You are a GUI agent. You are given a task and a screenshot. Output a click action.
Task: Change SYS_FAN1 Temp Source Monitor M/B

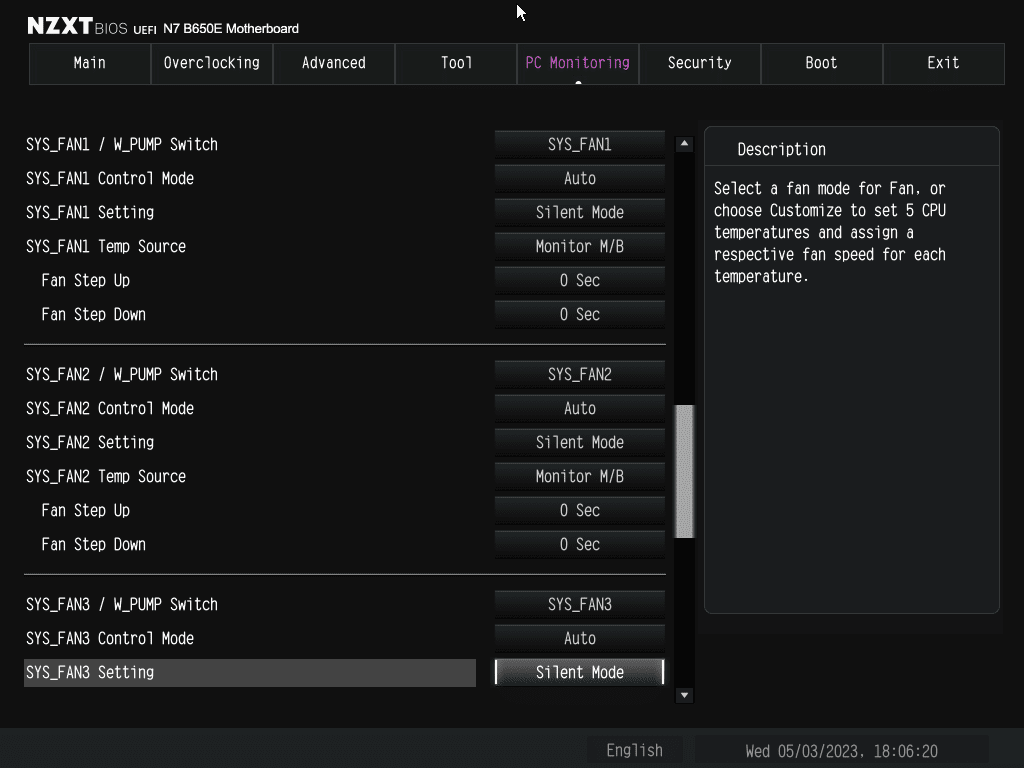click(x=580, y=246)
